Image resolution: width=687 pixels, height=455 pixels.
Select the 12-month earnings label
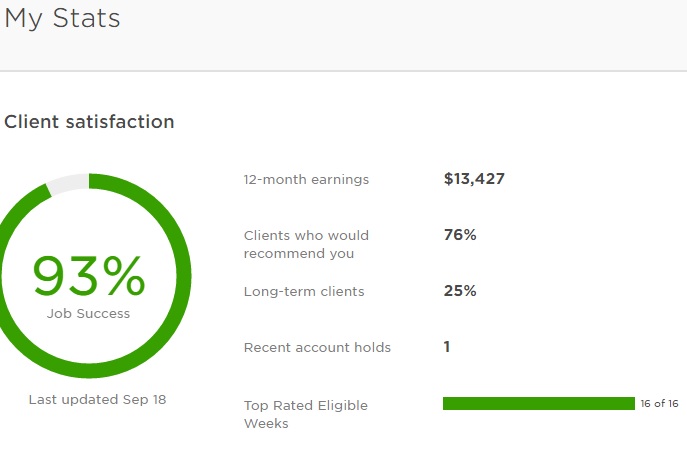tap(306, 180)
